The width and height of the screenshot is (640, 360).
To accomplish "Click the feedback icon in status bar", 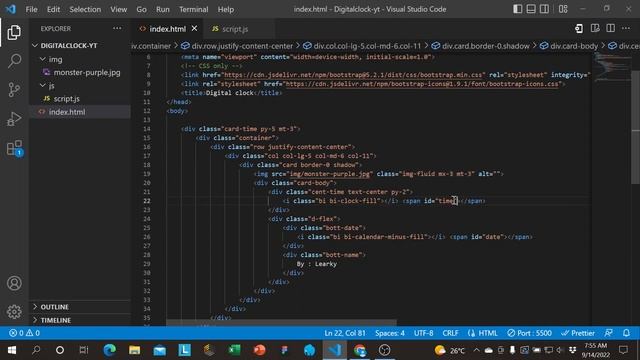I will pyautogui.click(x=609, y=333).
